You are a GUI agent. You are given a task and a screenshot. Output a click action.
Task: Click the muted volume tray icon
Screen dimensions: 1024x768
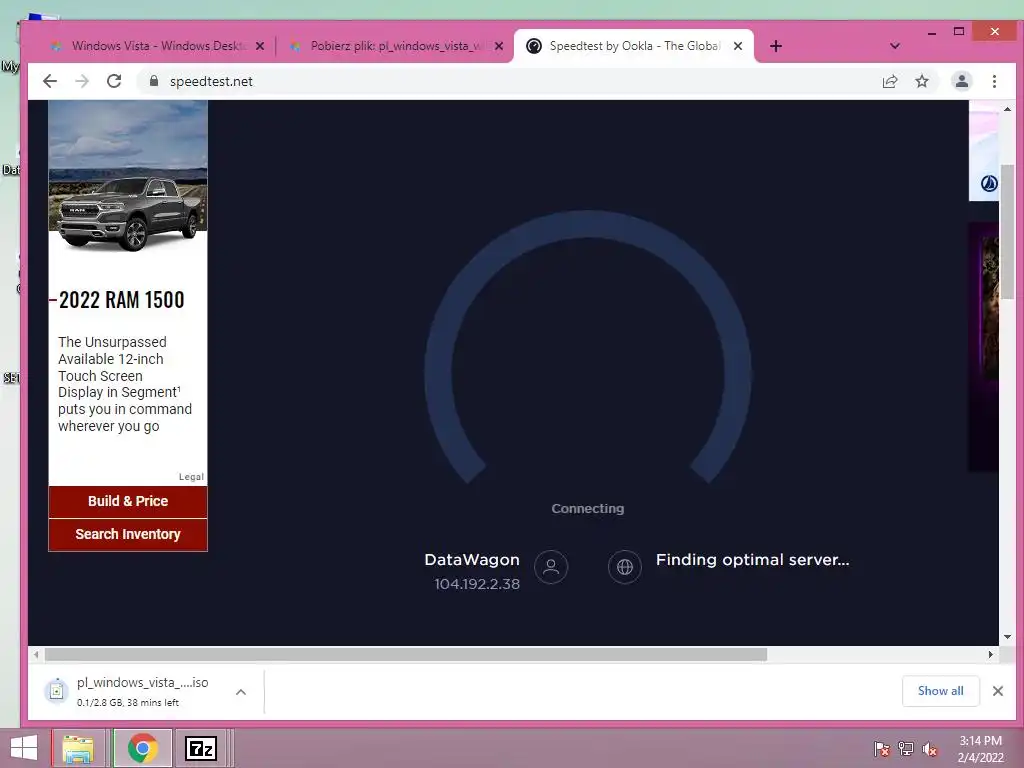930,748
